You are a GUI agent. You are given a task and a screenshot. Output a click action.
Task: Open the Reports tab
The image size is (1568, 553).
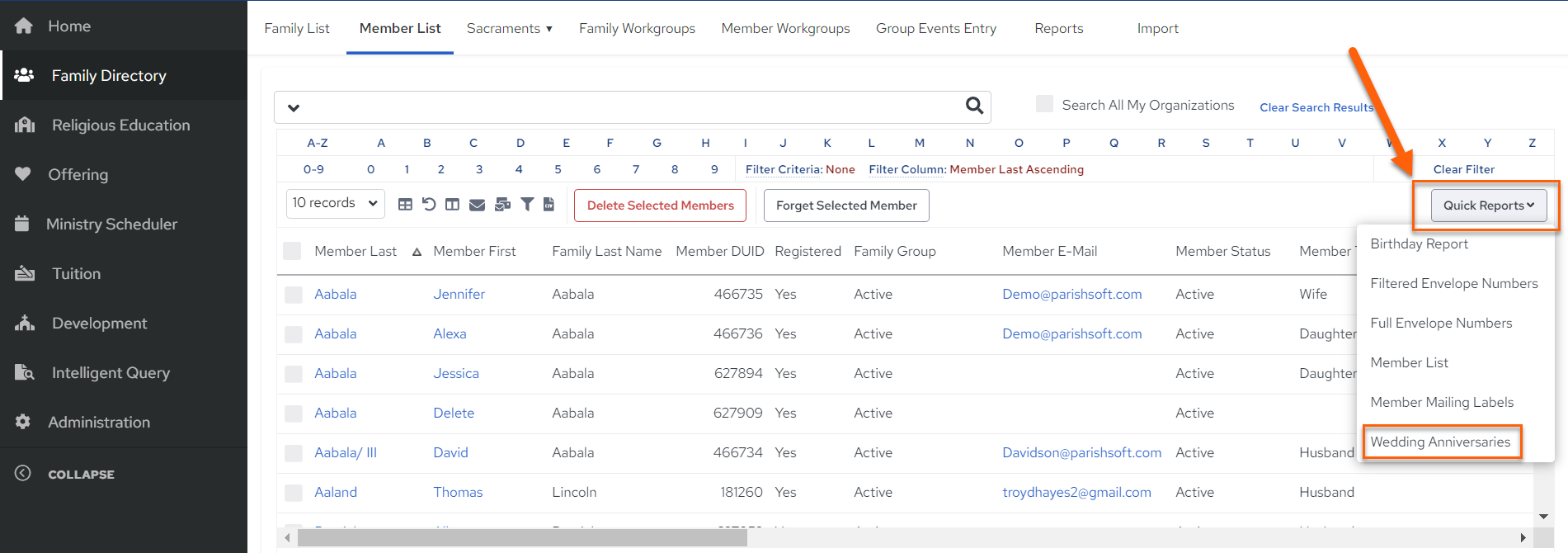tap(1059, 28)
